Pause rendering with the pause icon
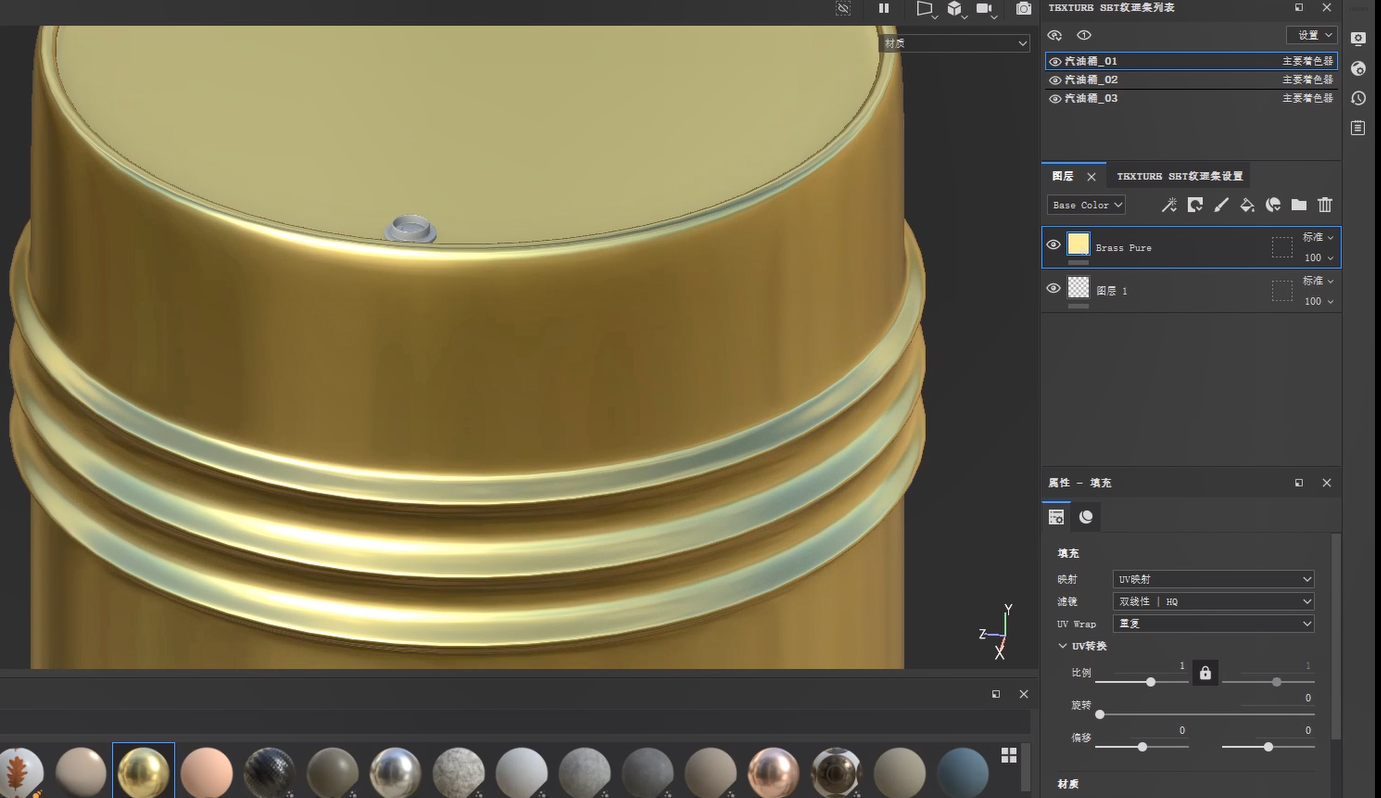Image resolution: width=1381 pixels, height=798 pixels. pyautogui.click(x=884, y=9)
